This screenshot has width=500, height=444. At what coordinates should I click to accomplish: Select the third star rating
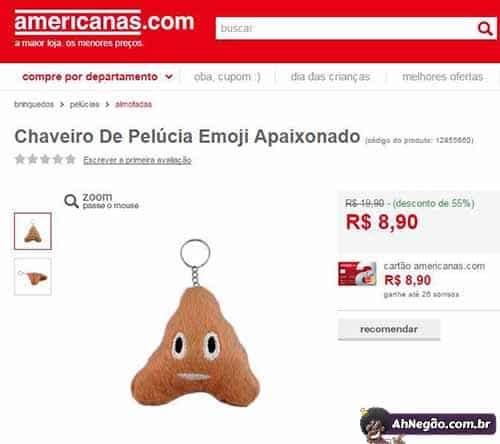[x=45, y=159]
